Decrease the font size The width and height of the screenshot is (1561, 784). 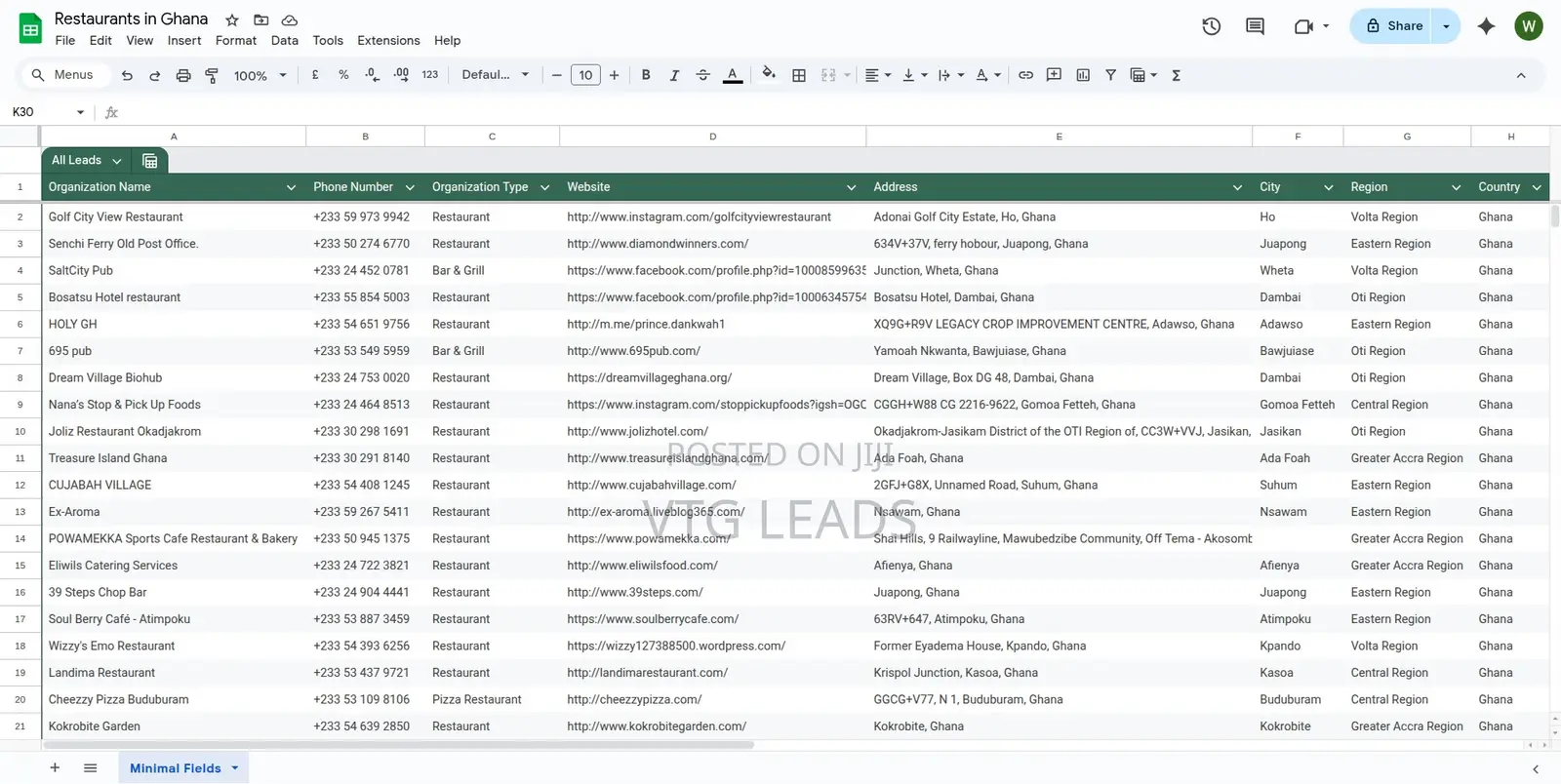click(x=557, y=75)
